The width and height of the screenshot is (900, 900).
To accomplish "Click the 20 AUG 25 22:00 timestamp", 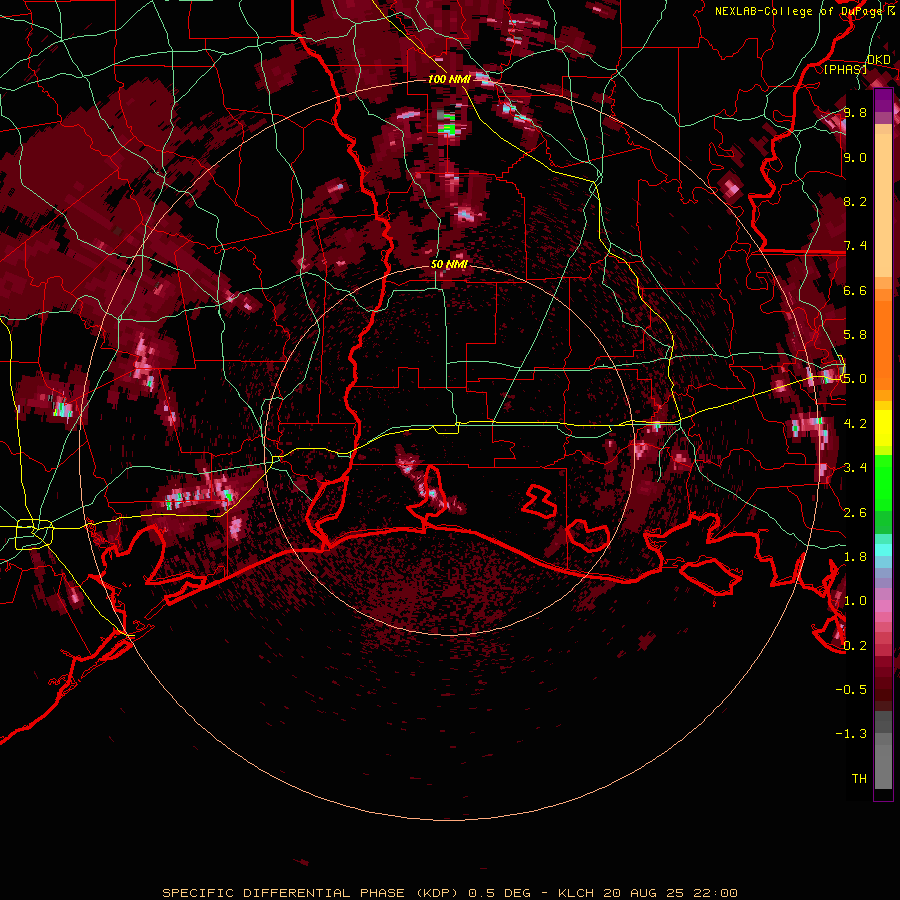I will 670,893.
